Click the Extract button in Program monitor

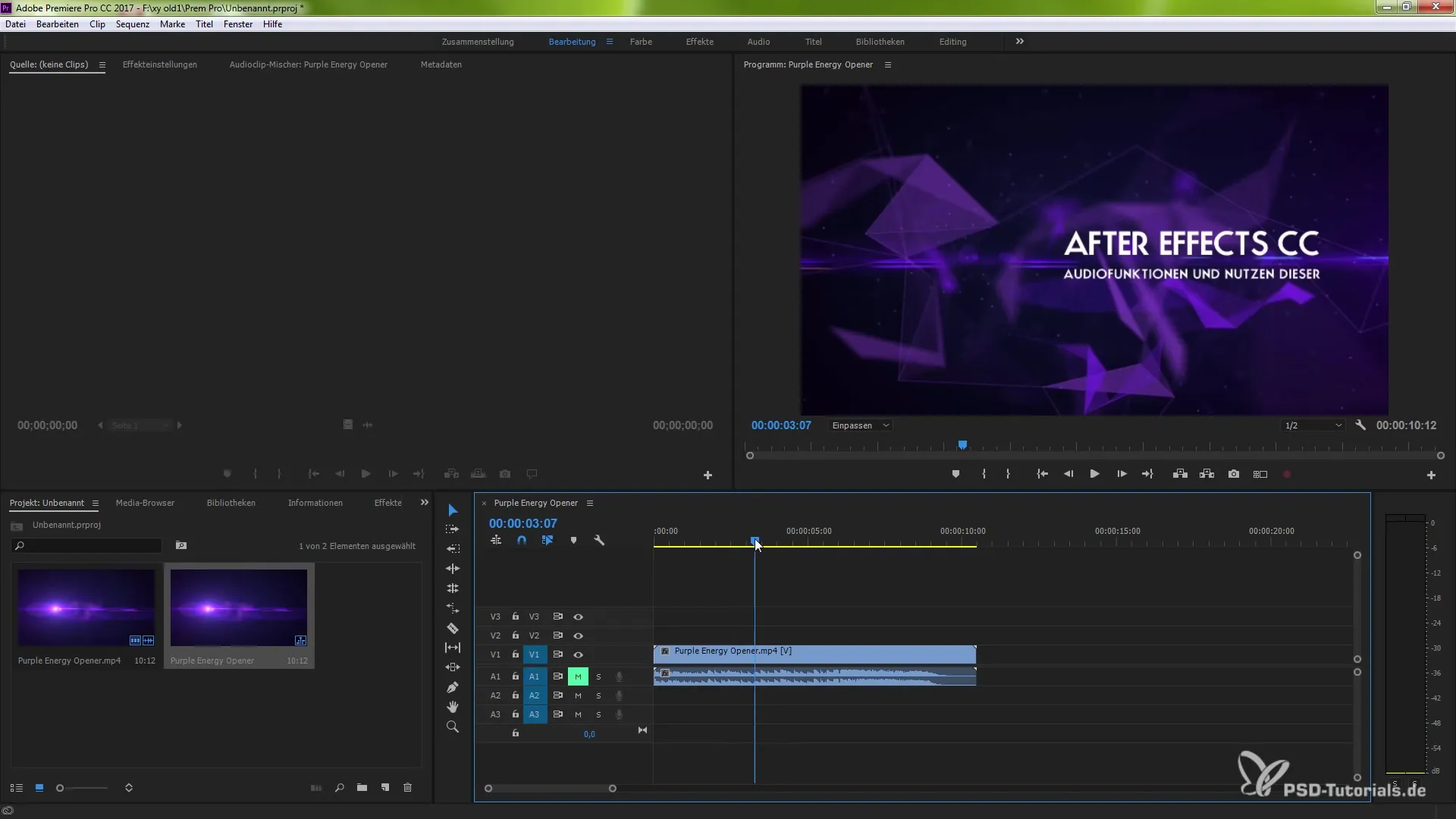click(1207, 474)
